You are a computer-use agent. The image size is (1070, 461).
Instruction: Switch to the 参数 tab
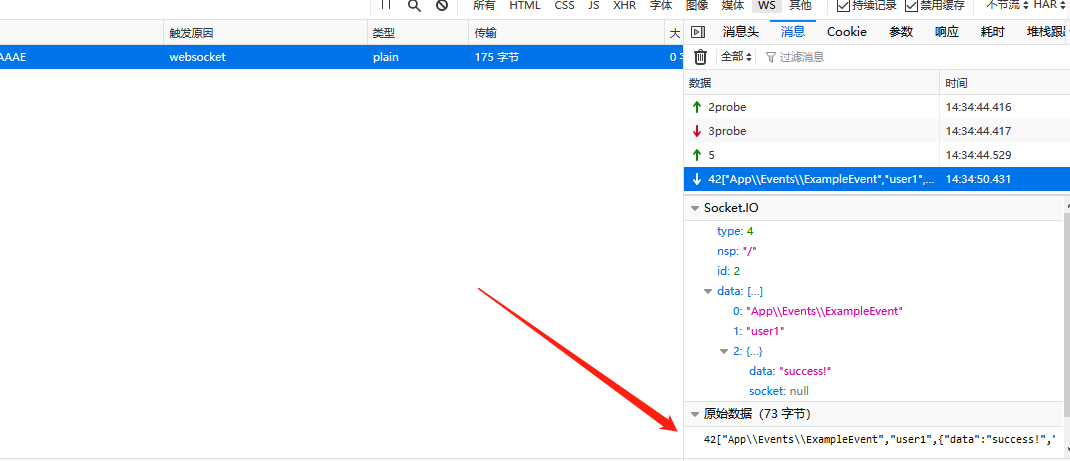point(901,31)
